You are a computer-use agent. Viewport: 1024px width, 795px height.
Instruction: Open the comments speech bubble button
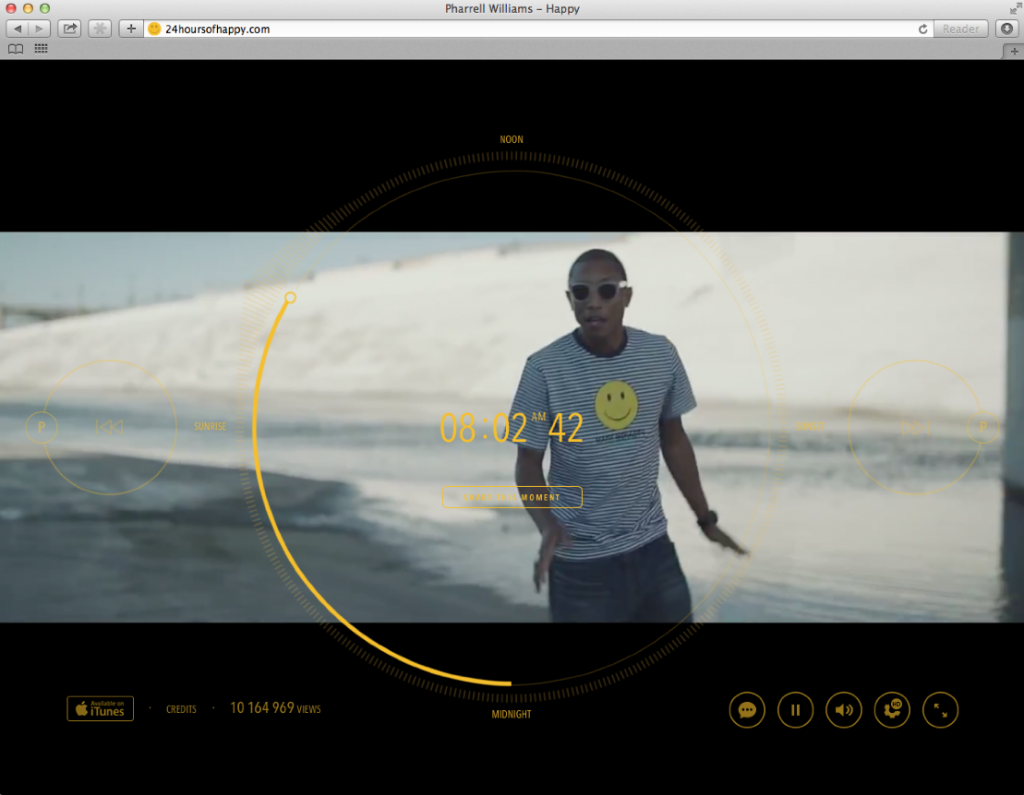747,710
